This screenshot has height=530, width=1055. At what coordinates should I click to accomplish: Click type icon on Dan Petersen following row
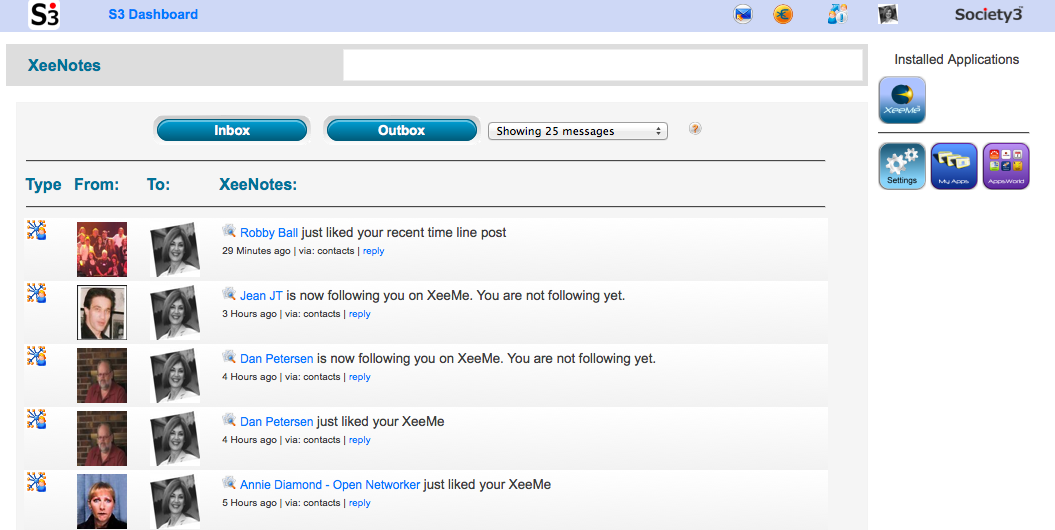point(36,356)
